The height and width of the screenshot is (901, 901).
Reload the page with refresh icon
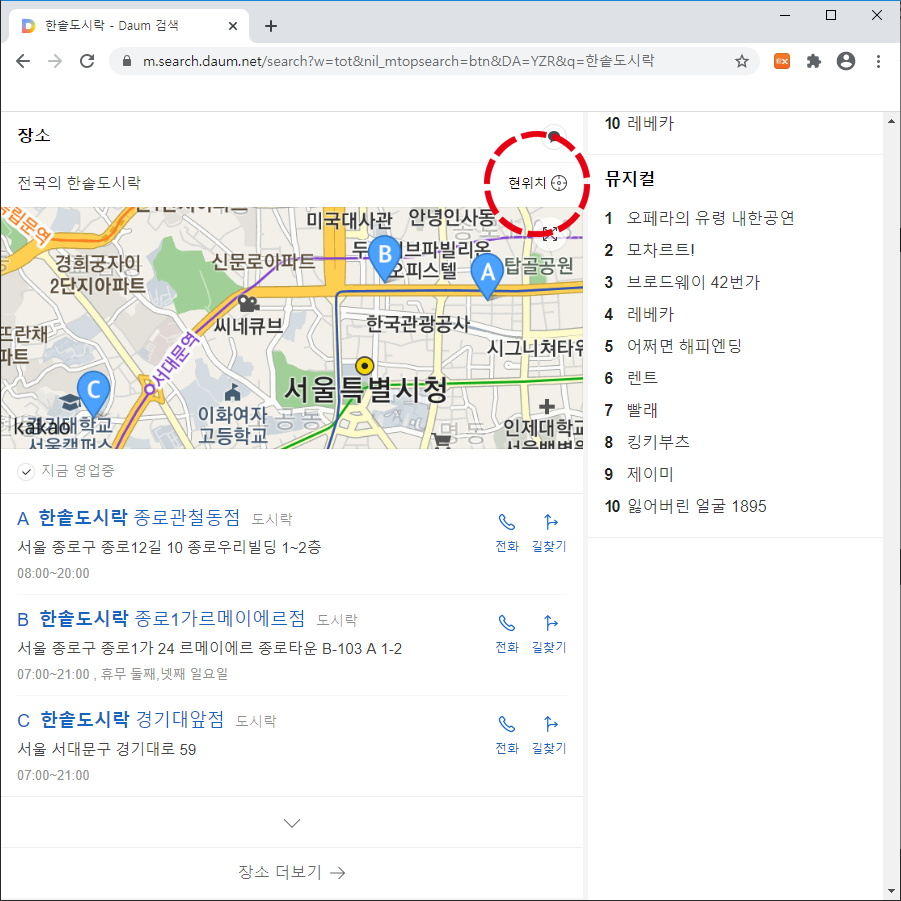[x=87, y=61]
